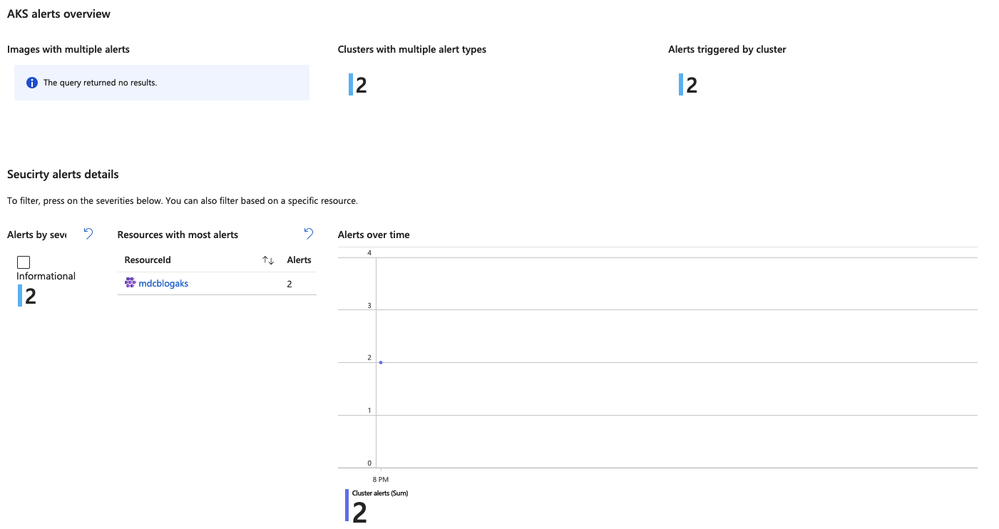The width and height of the screenshot is (999, 529).
Task: Click the sort arrows icon on ResourceId column
Action: (268, 260)
